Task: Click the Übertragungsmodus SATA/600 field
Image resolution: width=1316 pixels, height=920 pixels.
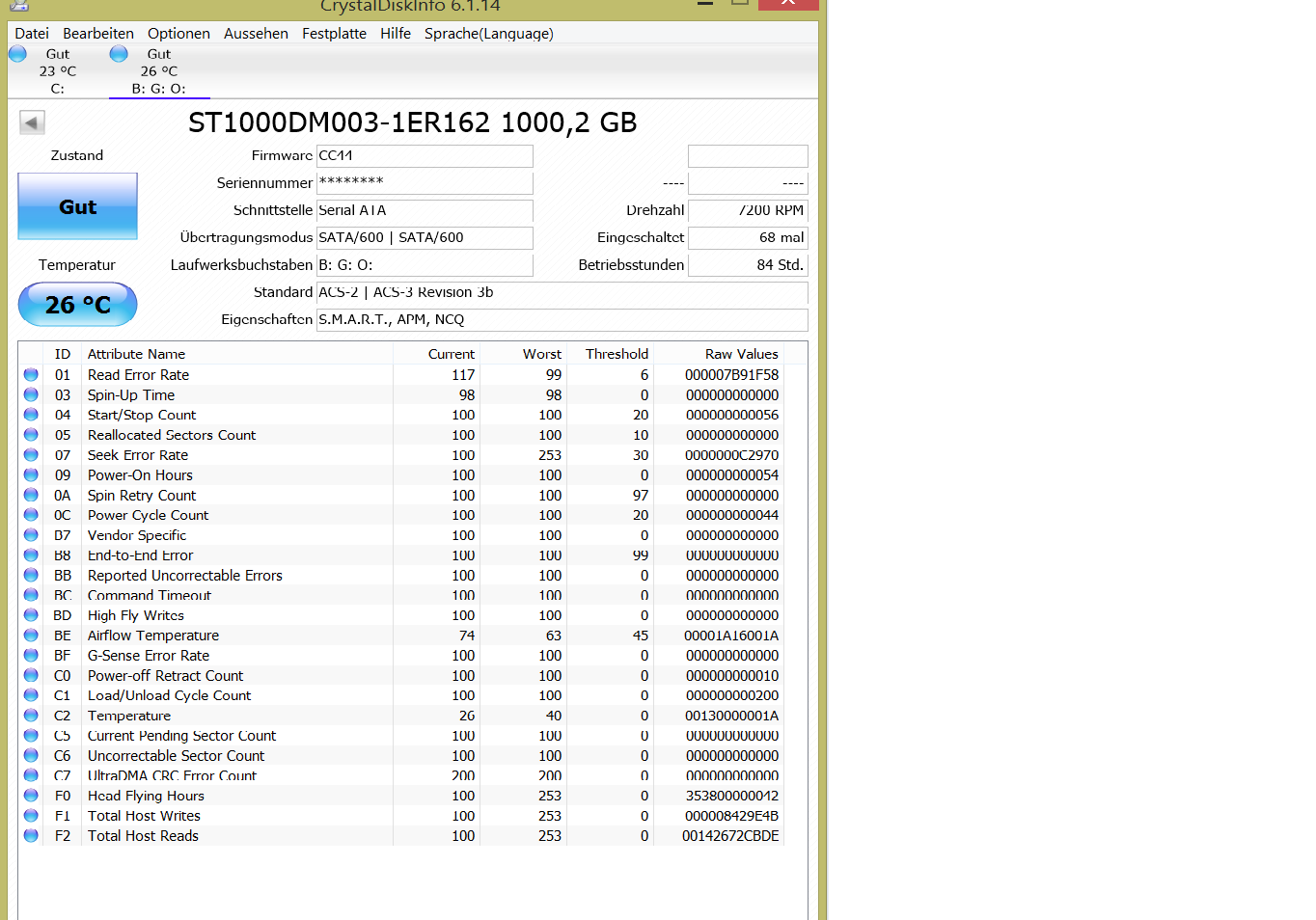Action: pyautogui.click(x=425, y=237)
